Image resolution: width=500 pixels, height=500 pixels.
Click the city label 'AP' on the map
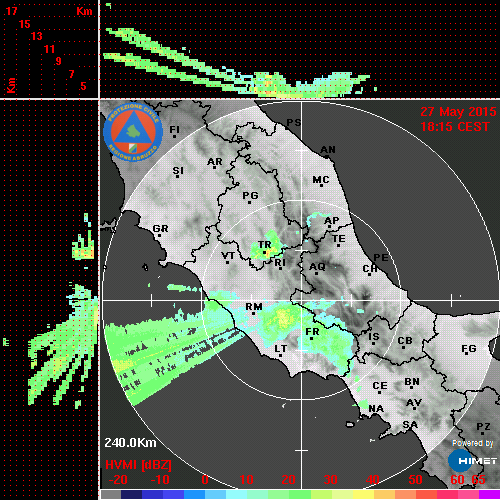(x=332, y=221)
